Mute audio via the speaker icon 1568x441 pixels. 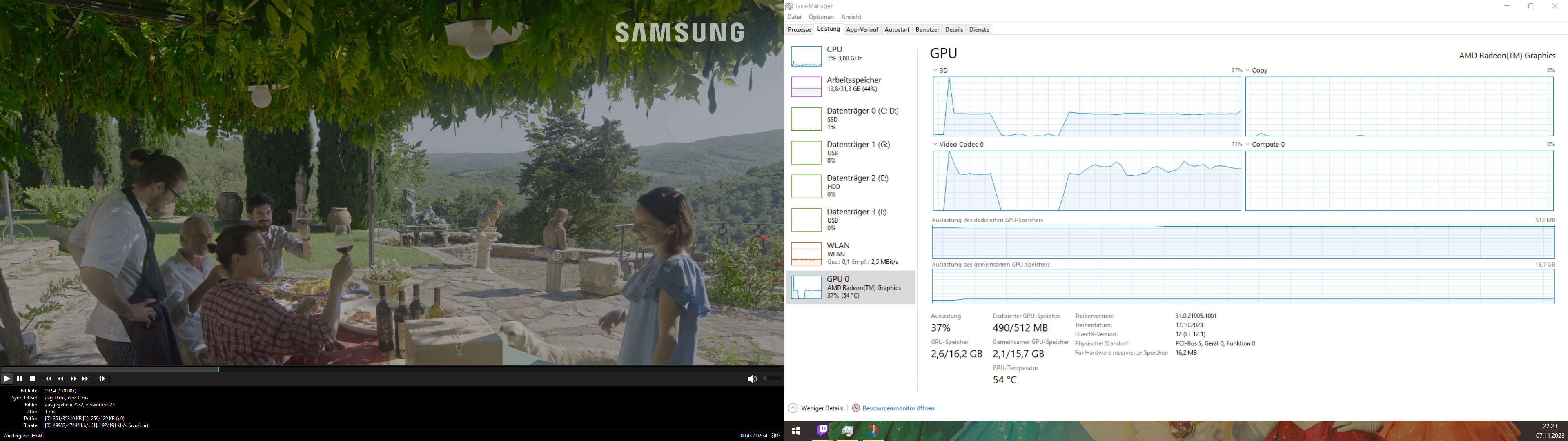tap(752, 379)
